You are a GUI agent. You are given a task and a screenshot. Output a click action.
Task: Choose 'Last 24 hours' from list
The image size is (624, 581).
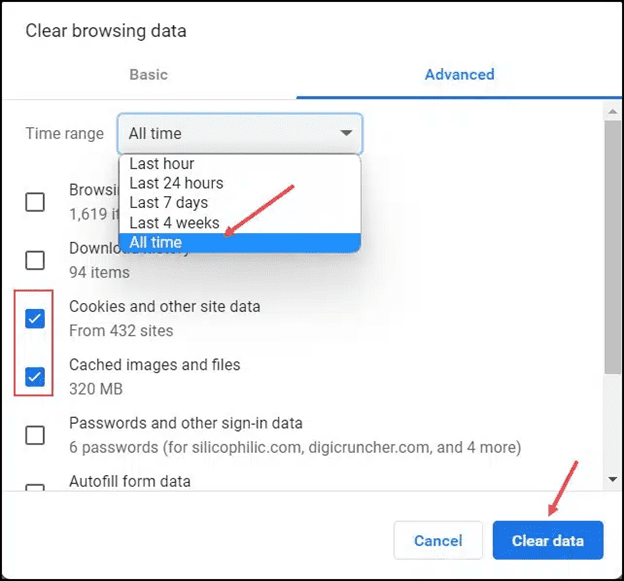point(176,183)
